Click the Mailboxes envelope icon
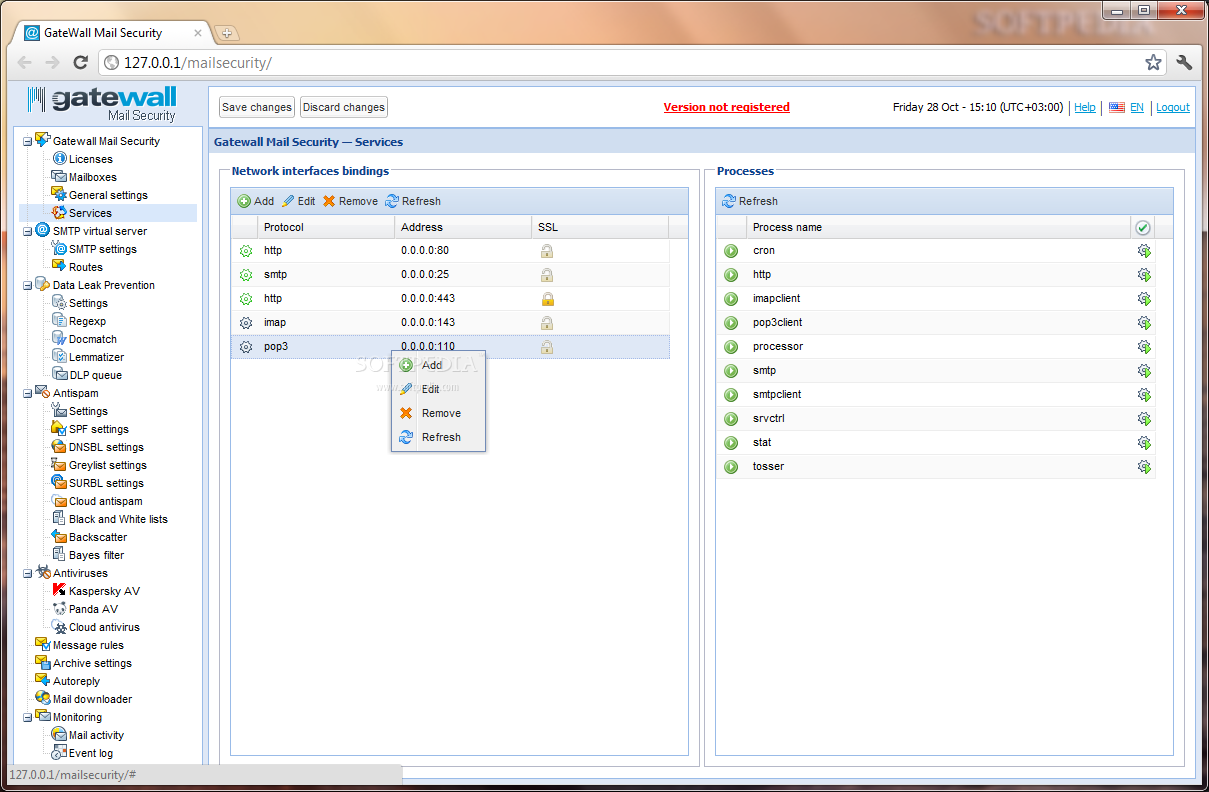This screenshot has height=792, width=1209. (x=60, y=176)
